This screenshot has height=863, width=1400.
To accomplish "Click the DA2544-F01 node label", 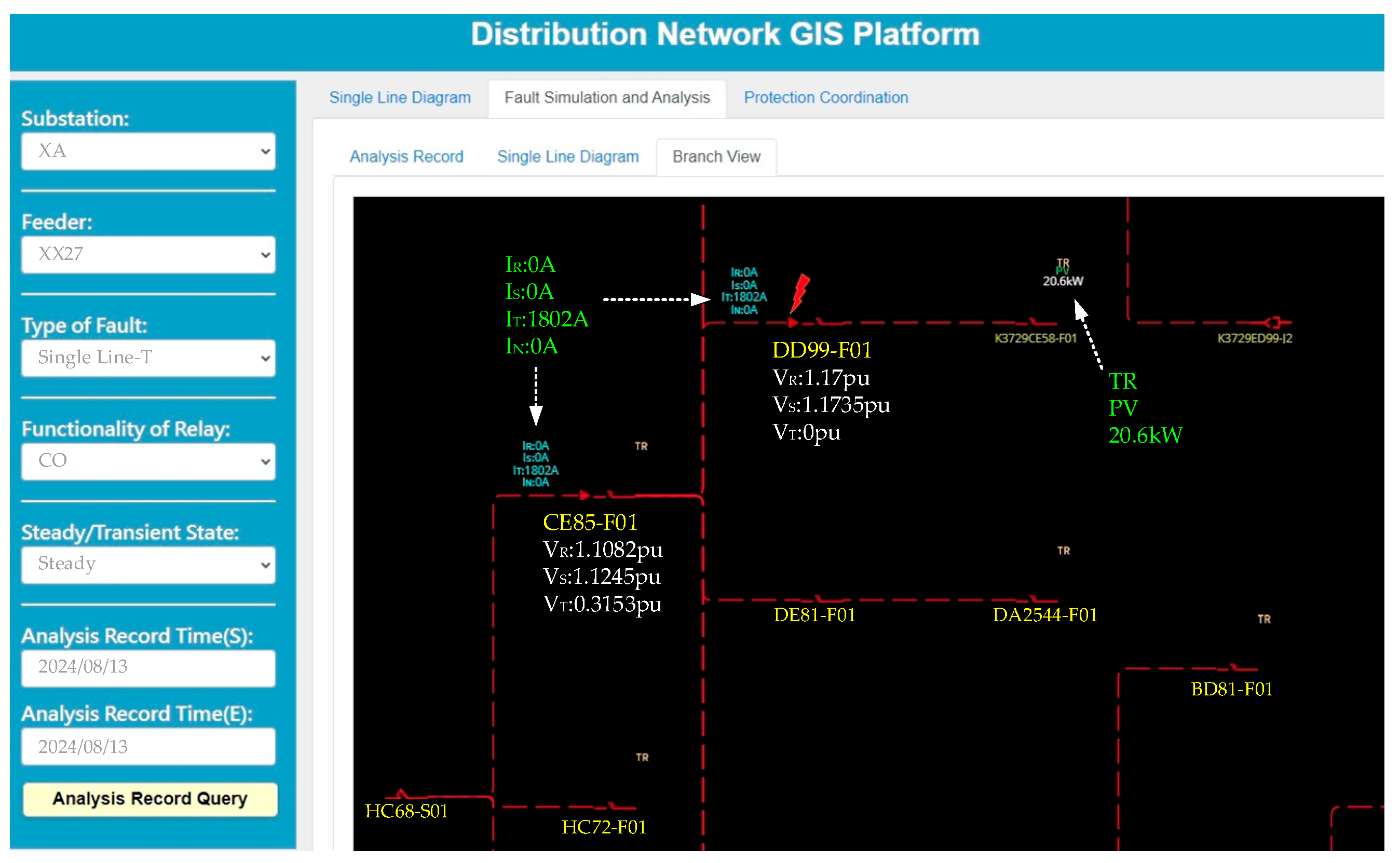I will [x=1045, y=615].
